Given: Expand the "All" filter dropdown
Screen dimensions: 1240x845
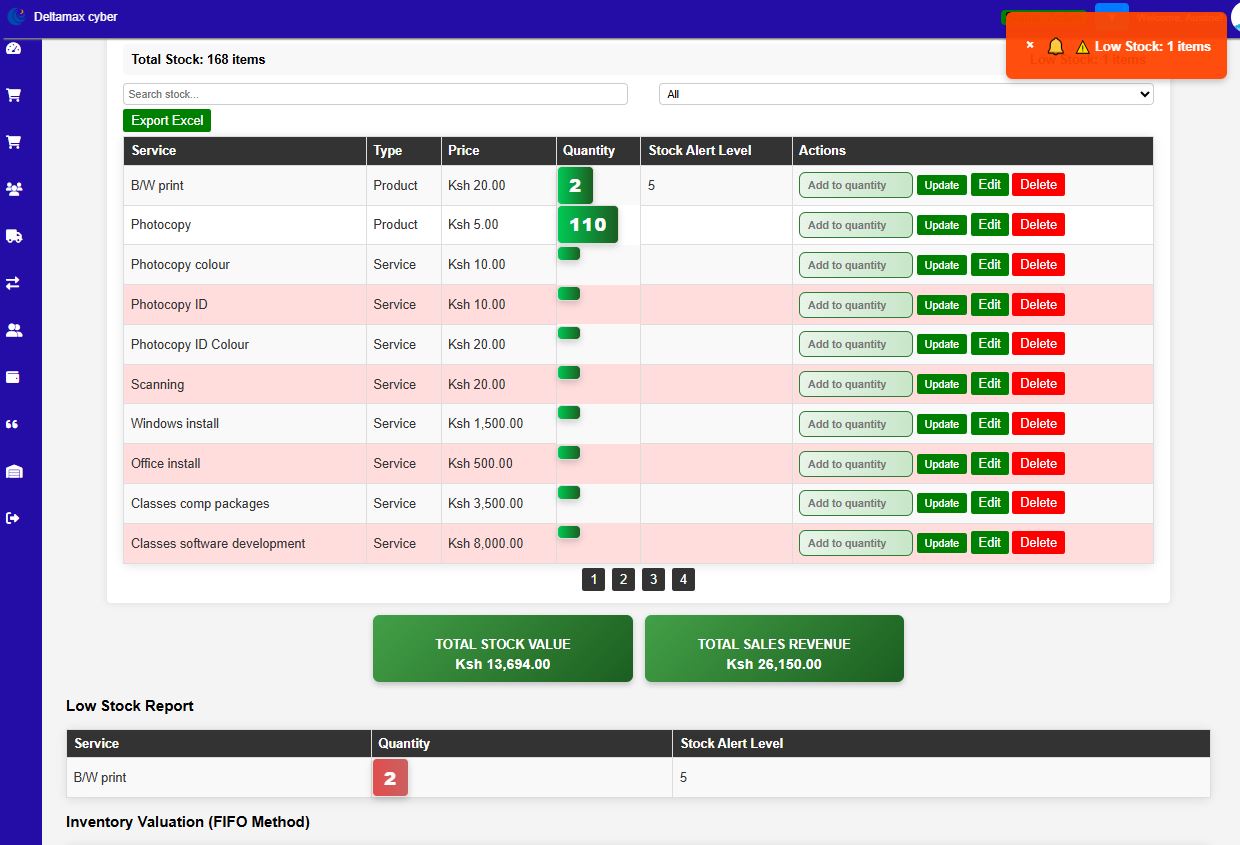Looking at the screenshot, I should (905, 94).
